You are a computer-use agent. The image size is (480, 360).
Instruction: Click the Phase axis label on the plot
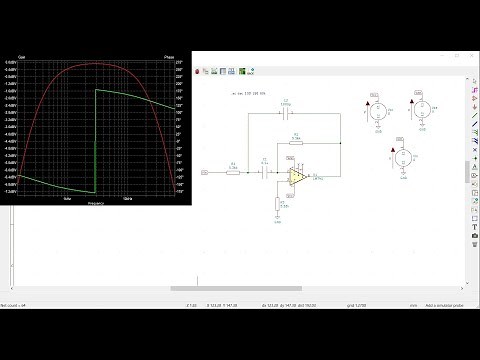pyautogui.click(x=169, y=57)
